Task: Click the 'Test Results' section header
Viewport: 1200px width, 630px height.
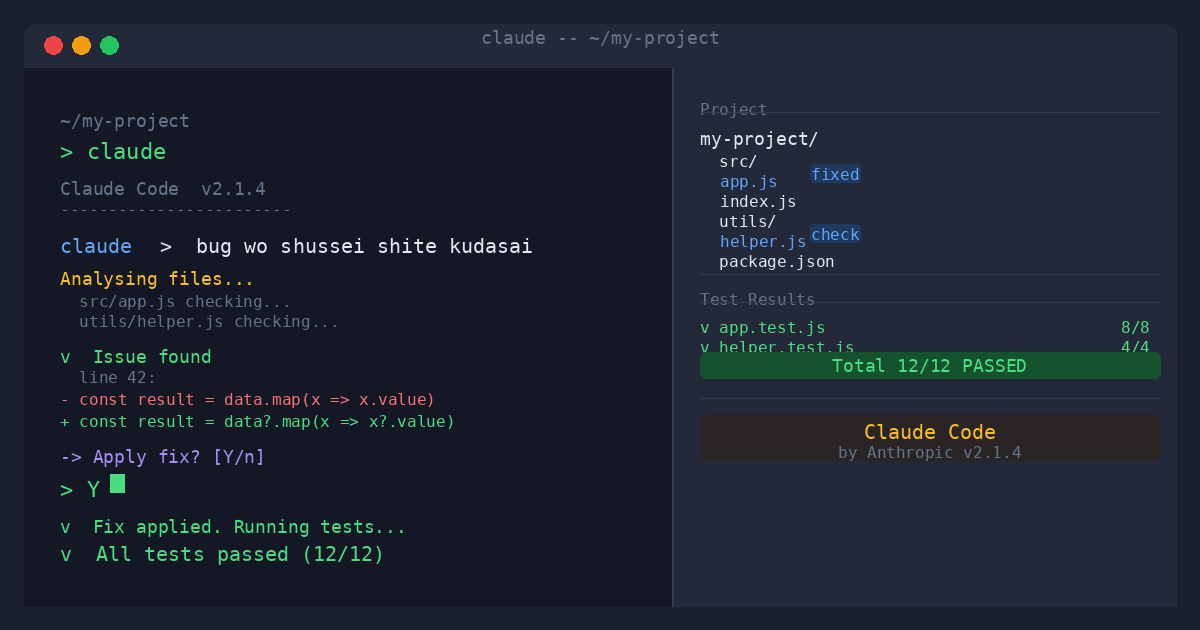Action: 757,300
